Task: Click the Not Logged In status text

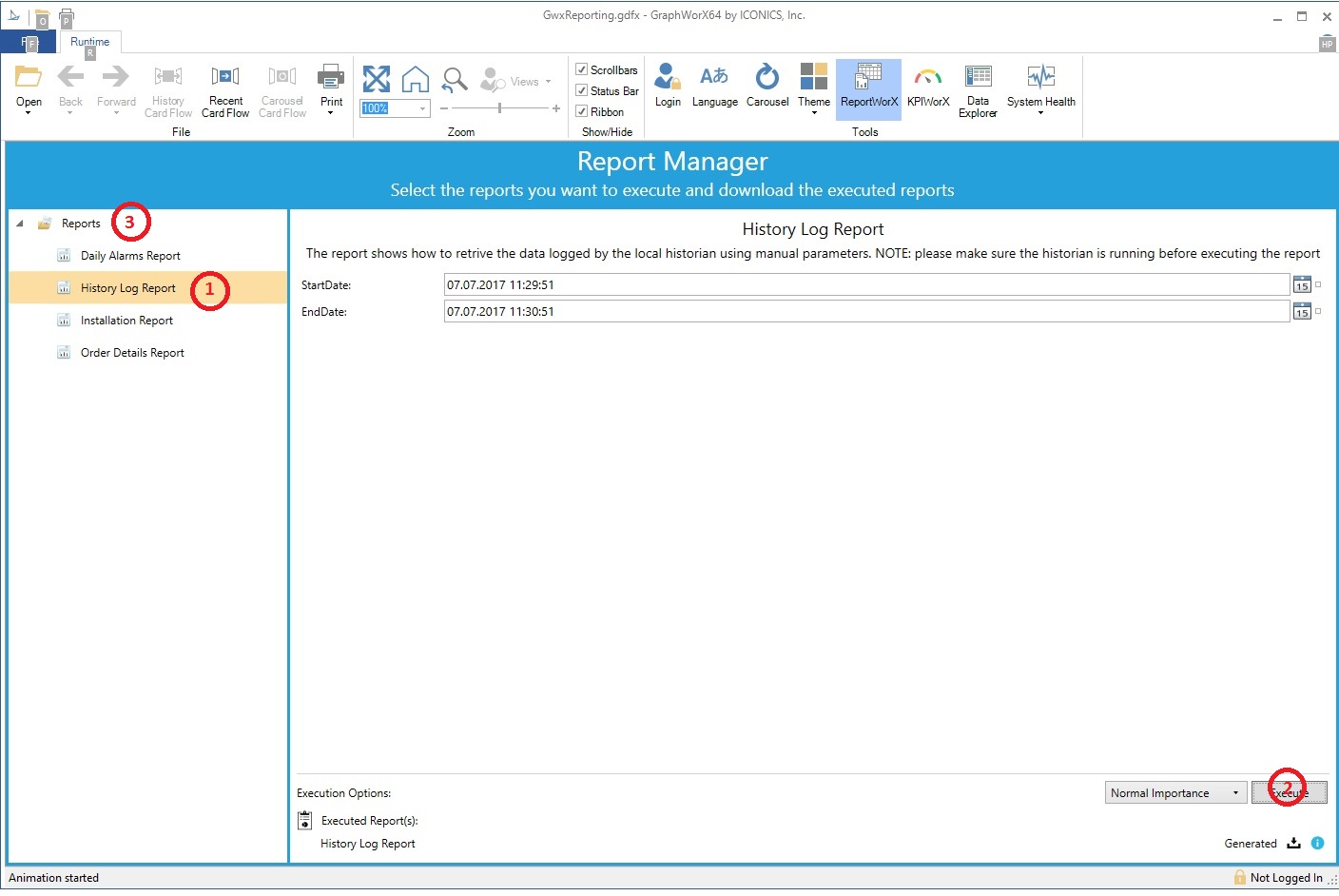Action: coord(1286,878)
